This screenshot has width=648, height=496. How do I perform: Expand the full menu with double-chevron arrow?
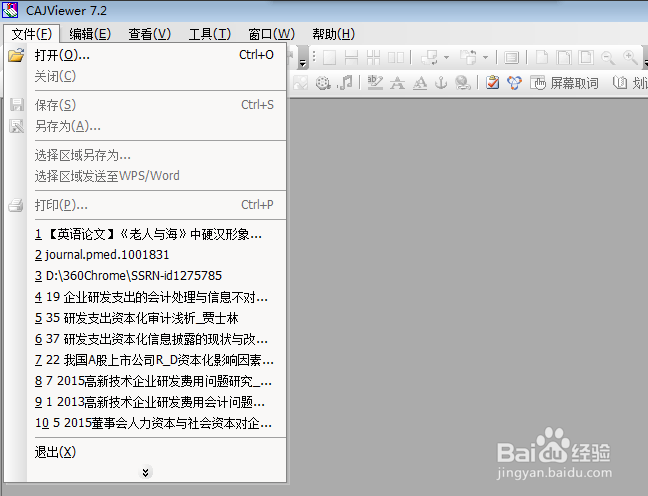pyautogui.click(x=145, y=472)
